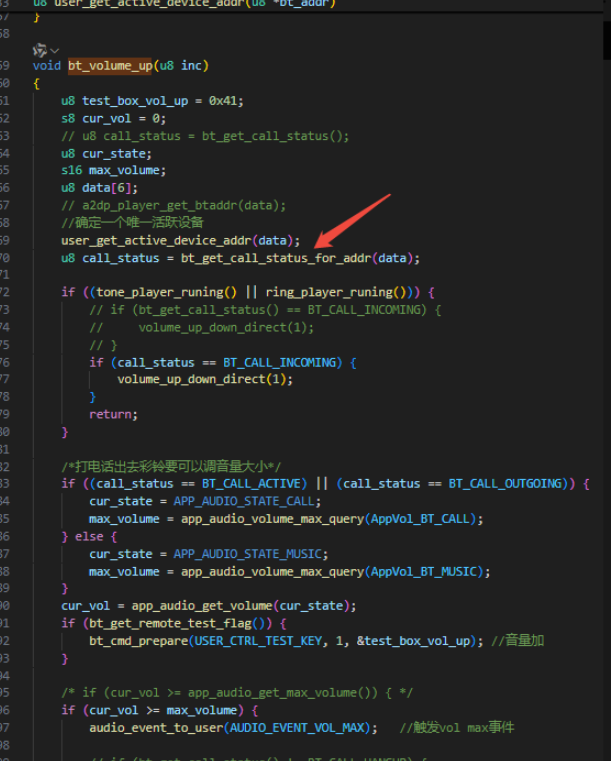This screenshot has height=761, width=611.
Task: Click the AUDIO_EVENT_VOL_MAX constant
Action: (297, 728)
